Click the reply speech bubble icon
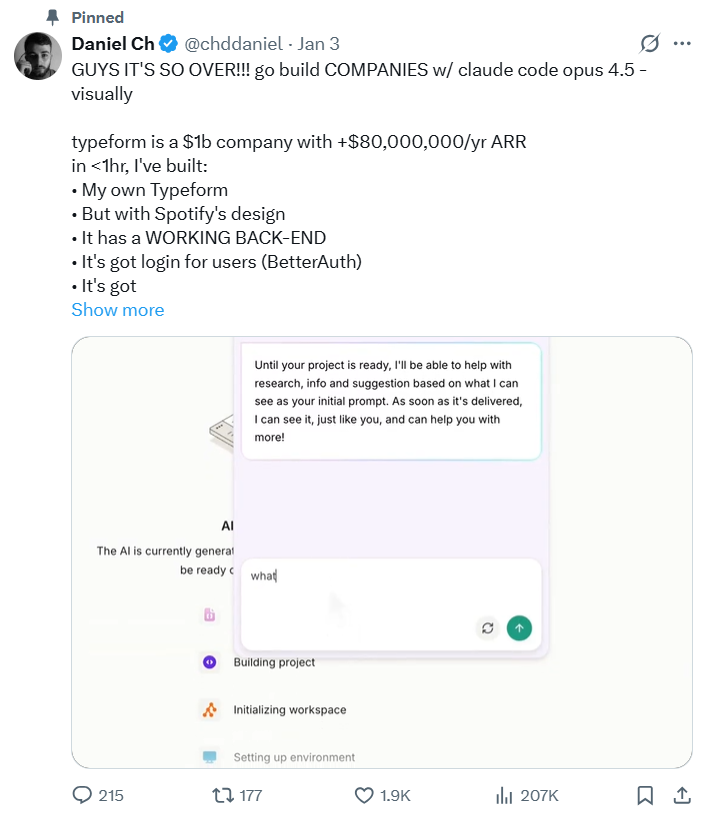Image resolution: width=710 pixels, height=816 pixels. [80, 795]
